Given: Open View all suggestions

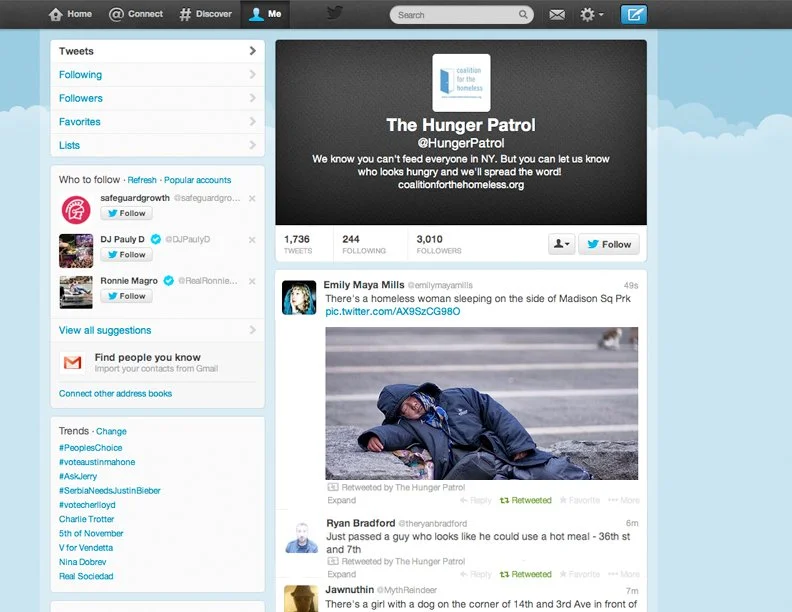Looking at the screenshot, I should point(158,330).
